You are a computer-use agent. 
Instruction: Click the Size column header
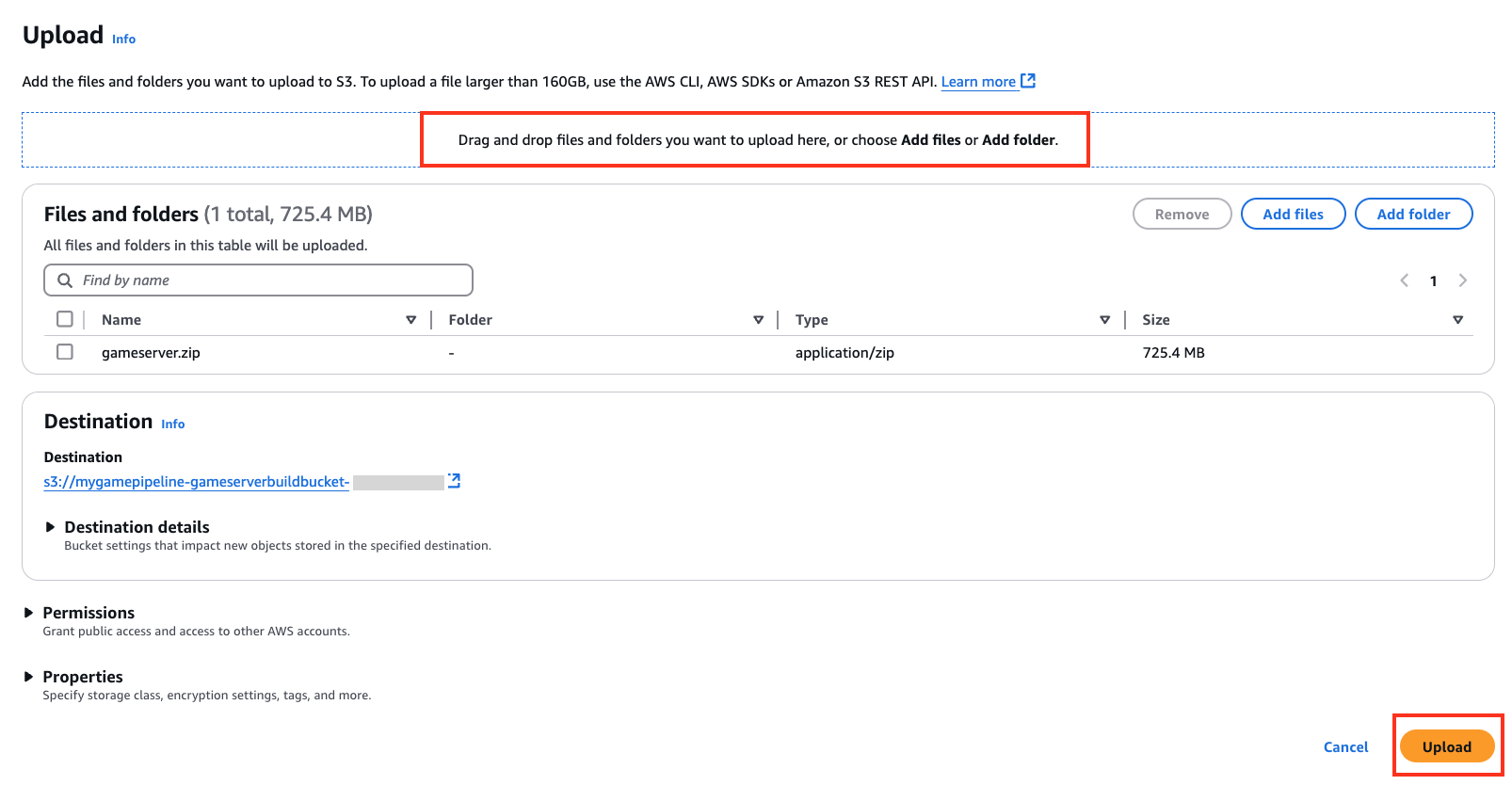click(1156, 320)
